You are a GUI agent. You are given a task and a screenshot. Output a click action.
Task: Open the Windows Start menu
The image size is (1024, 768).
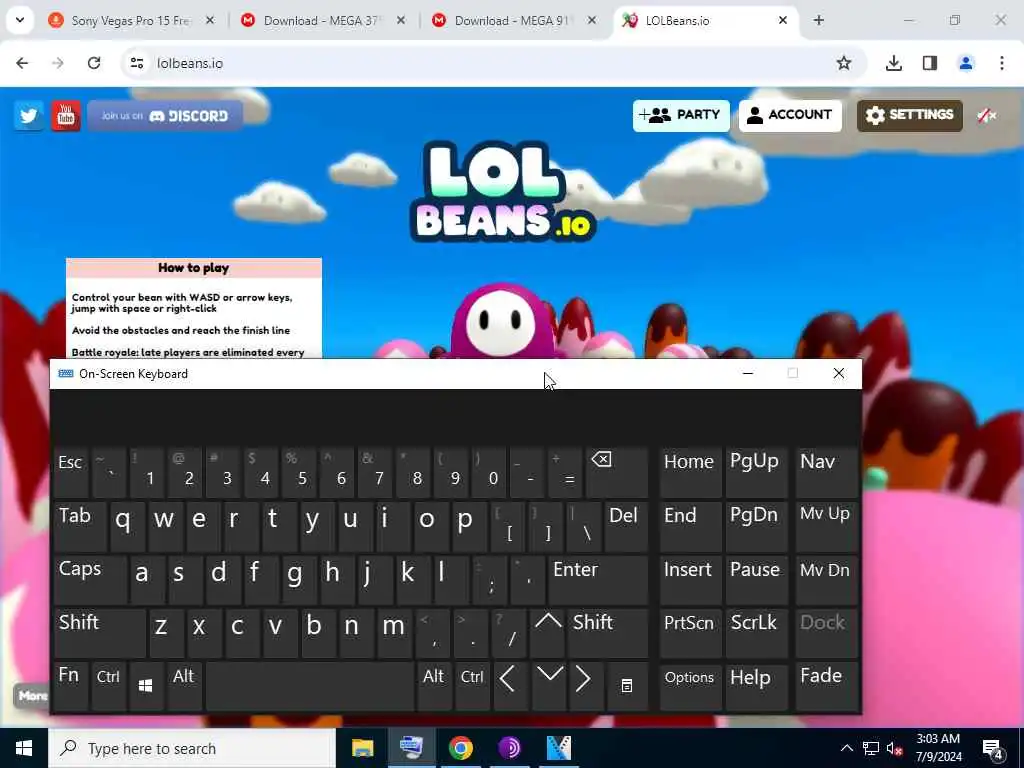(24, 748)
